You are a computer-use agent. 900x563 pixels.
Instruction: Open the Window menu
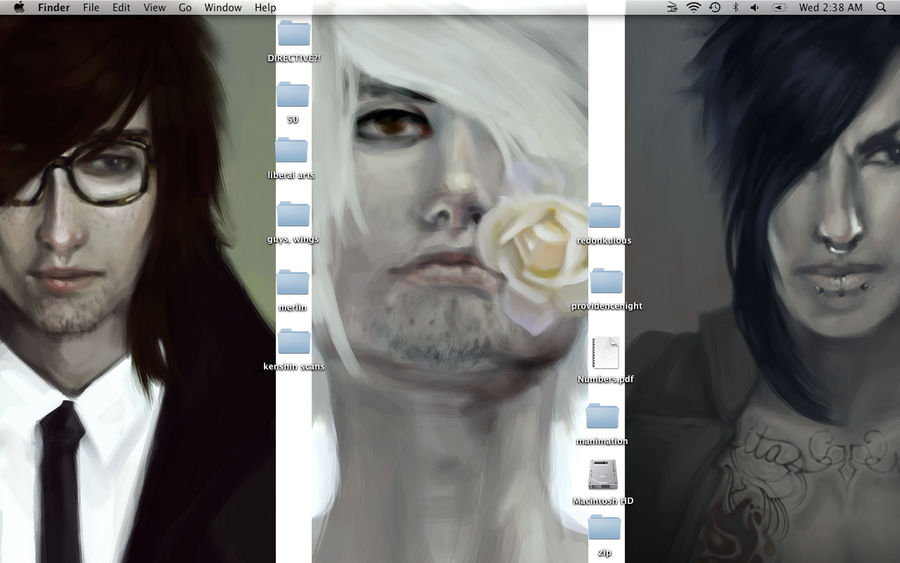(x=223, y=7)
